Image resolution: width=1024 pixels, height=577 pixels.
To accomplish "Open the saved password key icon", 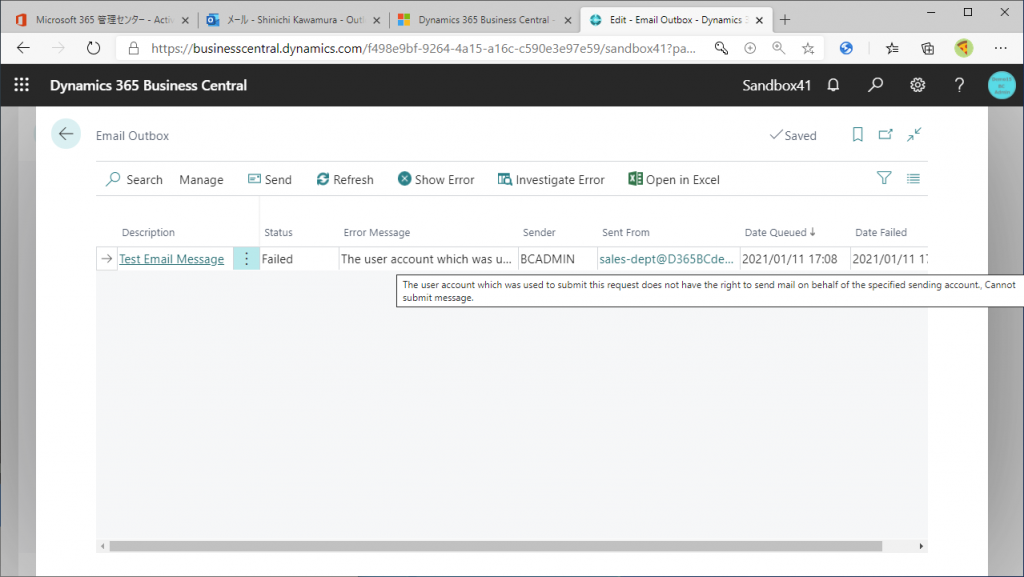I will (721, 48).
